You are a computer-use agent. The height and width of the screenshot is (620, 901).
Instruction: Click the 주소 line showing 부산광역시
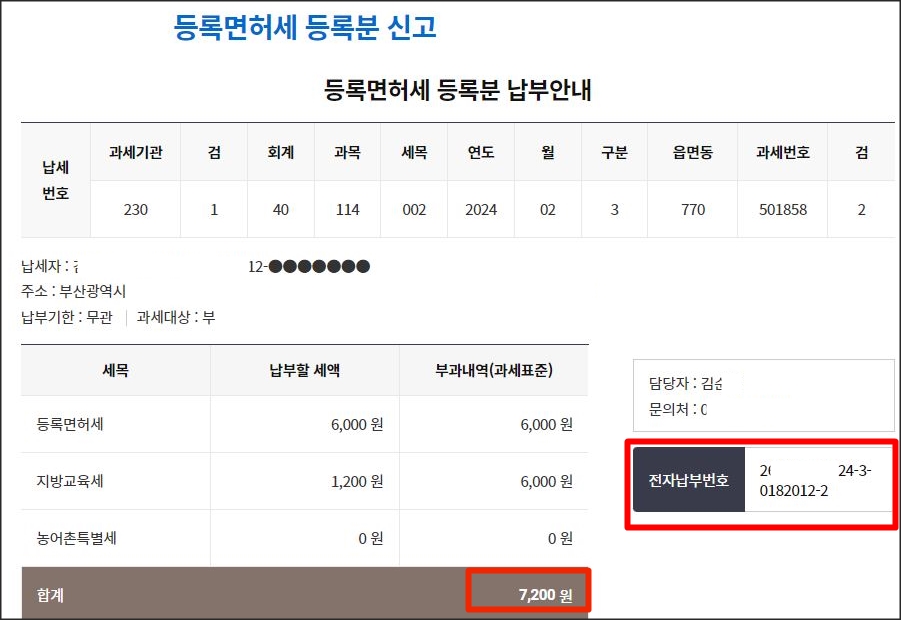coord(80,288)
